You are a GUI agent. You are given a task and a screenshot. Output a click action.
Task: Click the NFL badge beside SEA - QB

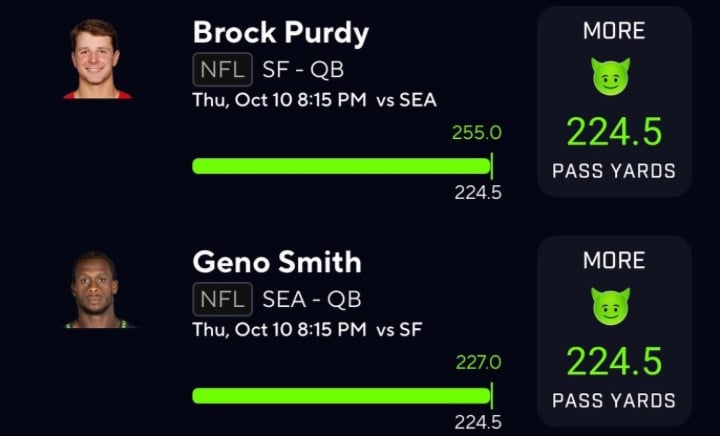pyautogui.click(x=223, y=299)
